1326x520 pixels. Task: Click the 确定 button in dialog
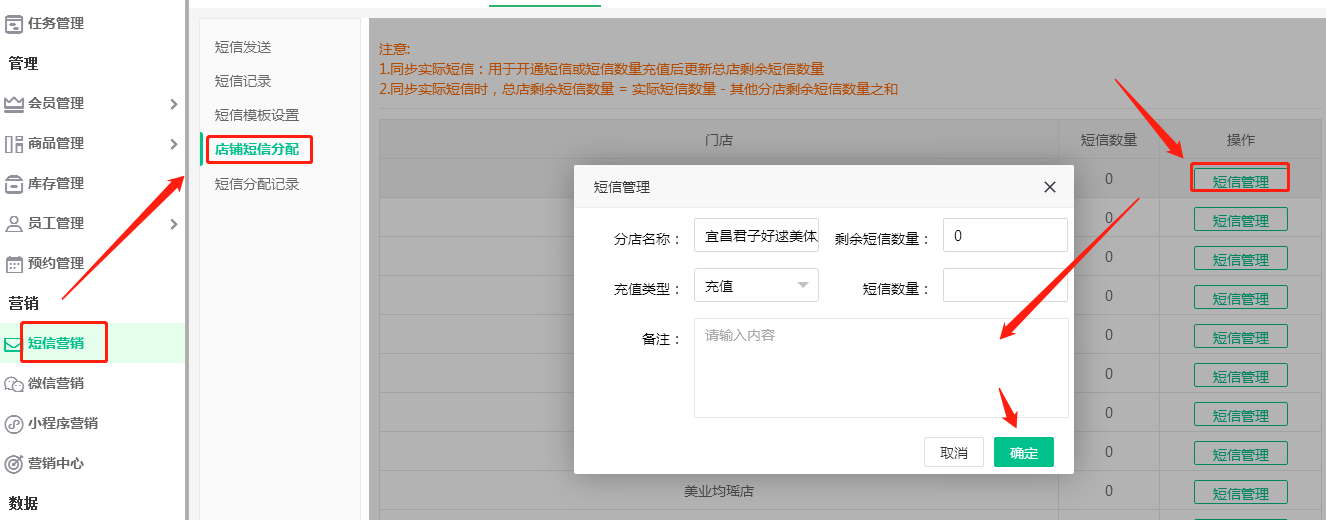(x=1023, y=452)
